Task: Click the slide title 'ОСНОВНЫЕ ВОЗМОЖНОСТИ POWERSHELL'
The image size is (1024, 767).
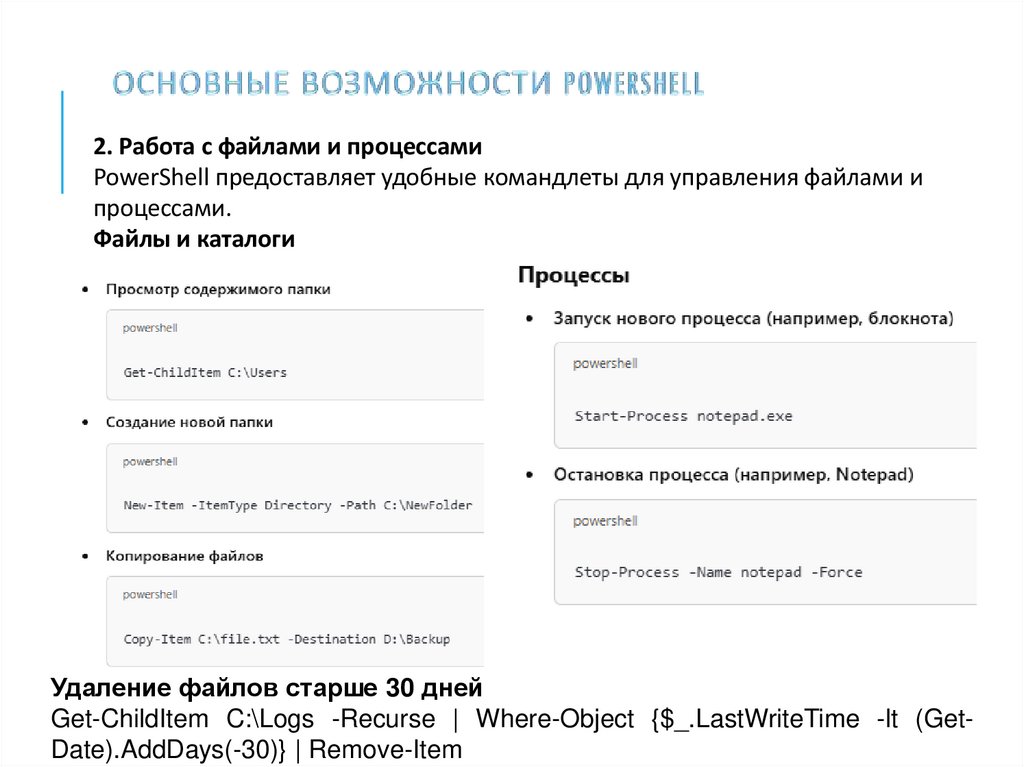Action: pyautogui.click(x=408, y=84)
